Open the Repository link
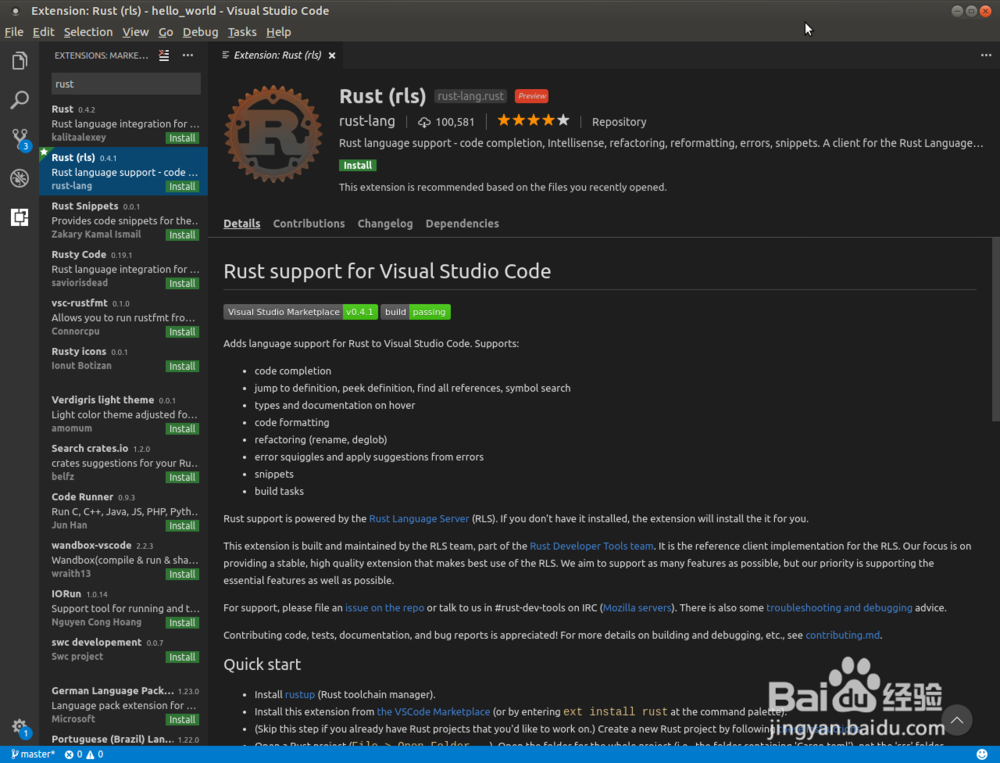 (x=619, y=122)
